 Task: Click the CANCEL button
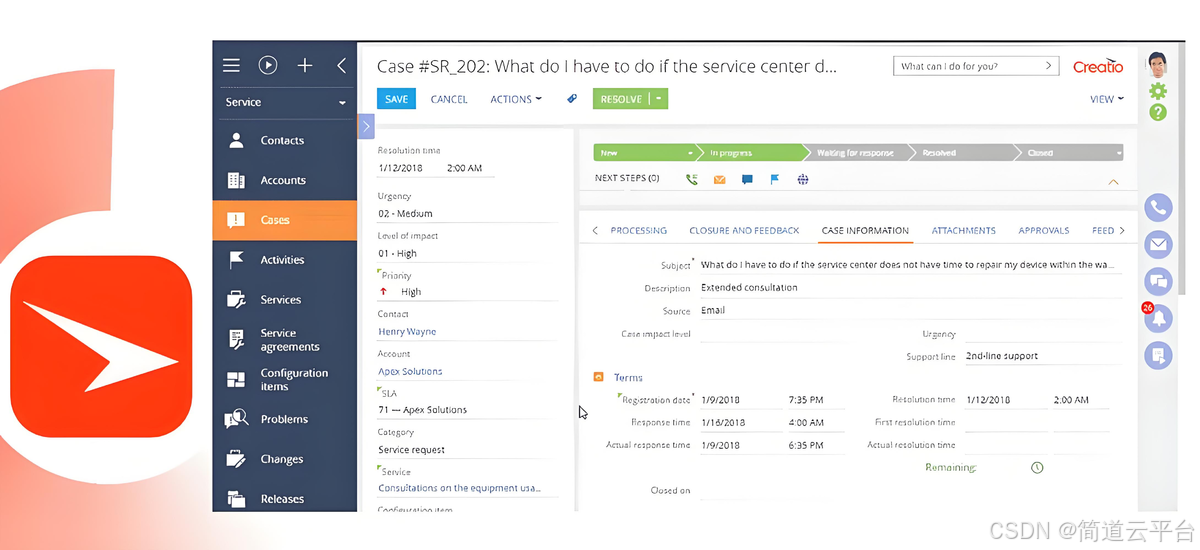click(449, 99)
